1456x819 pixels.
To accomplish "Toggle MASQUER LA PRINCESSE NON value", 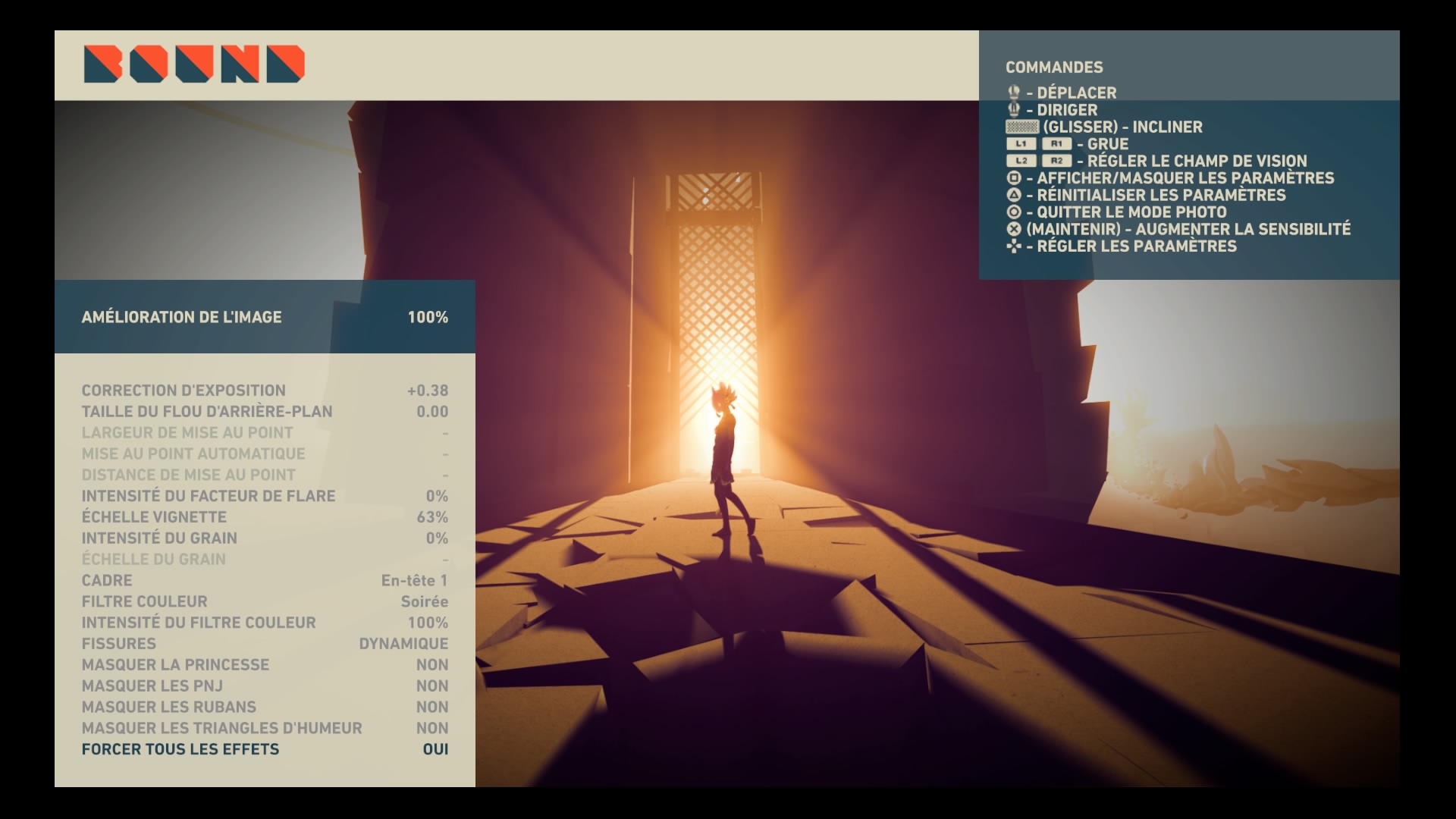I will point(432,665).
